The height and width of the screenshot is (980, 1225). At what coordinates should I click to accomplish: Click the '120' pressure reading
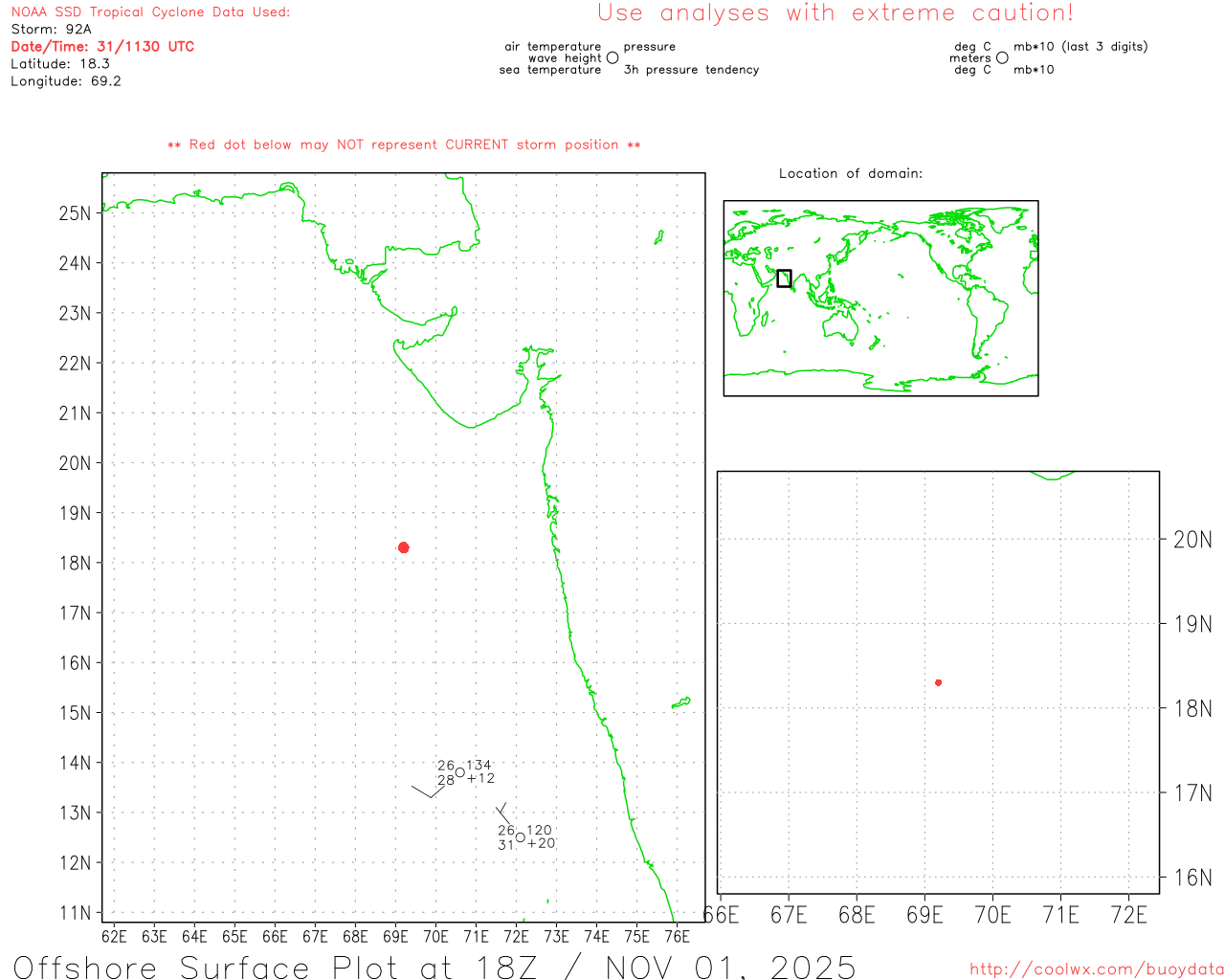(539, 831)
